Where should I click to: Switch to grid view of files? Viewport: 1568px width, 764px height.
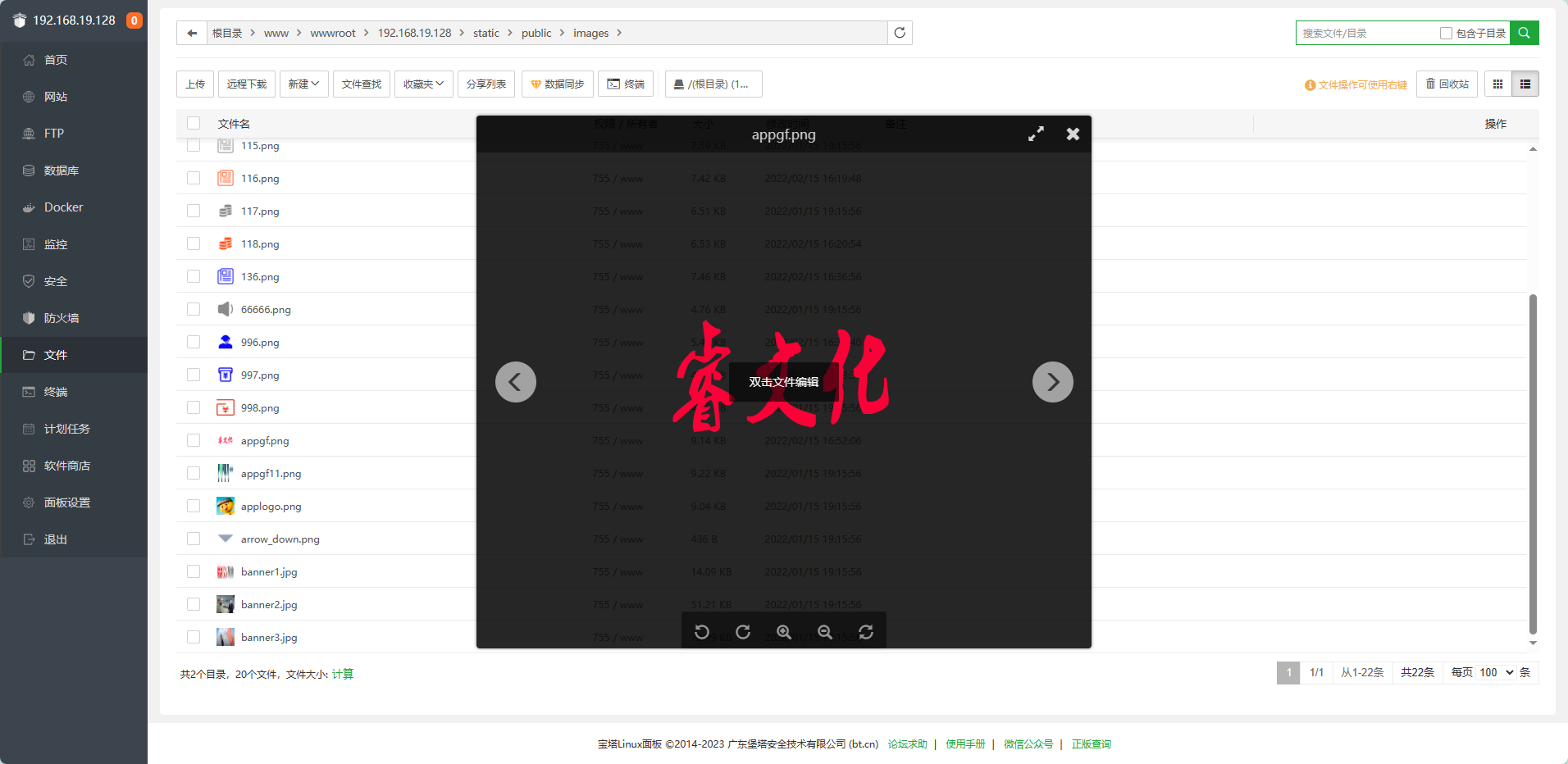[1497, 84]
